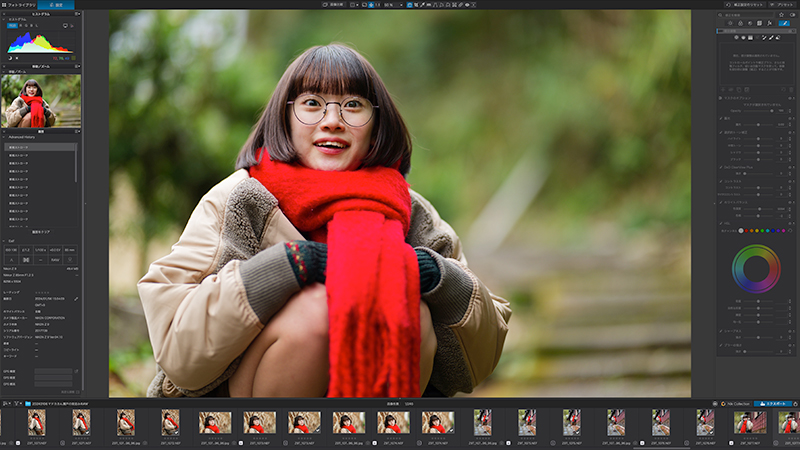Open the Presets button

(x=782, y=5)
